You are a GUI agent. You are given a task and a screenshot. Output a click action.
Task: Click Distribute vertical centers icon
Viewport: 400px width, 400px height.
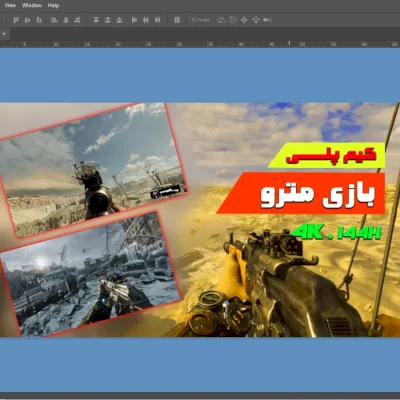coord(107,20)
